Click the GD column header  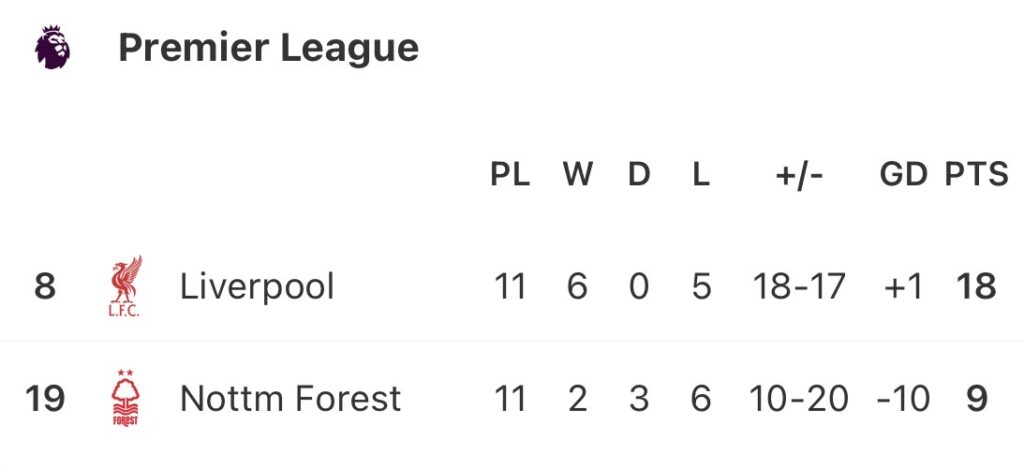pyautogui.click(x=903, y=175)
